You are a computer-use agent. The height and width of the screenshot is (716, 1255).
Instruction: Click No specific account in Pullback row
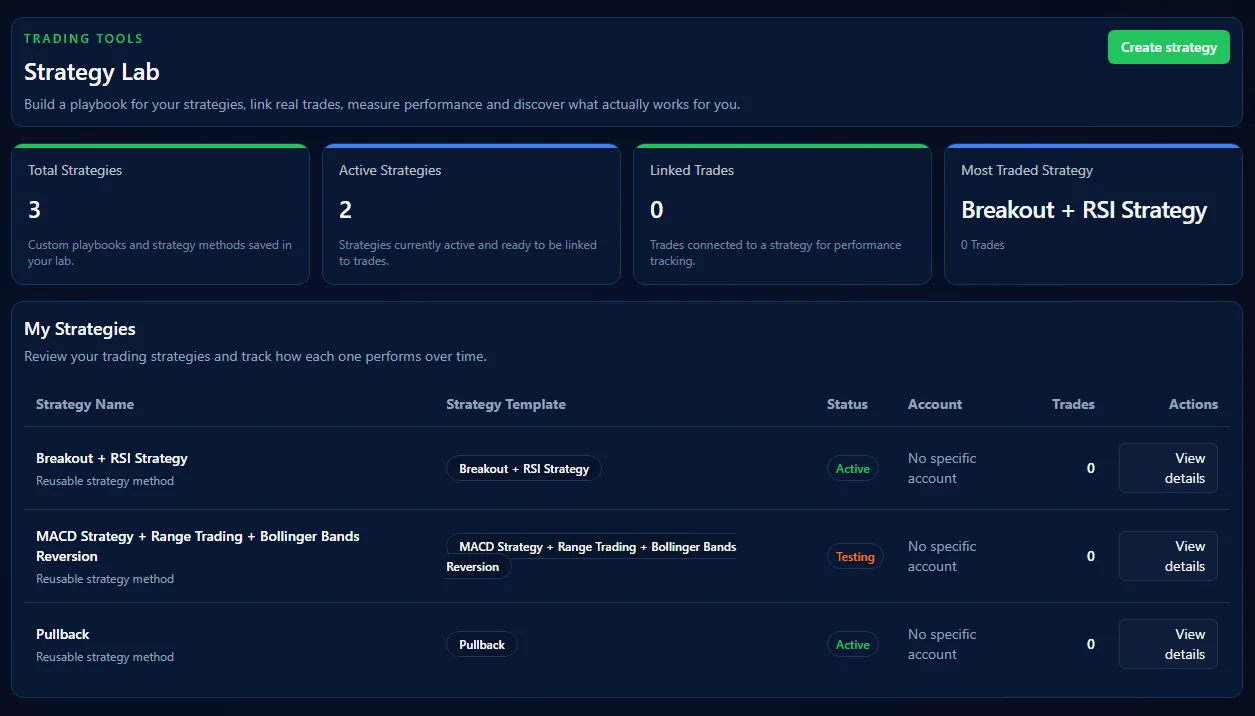coord(942,644)
